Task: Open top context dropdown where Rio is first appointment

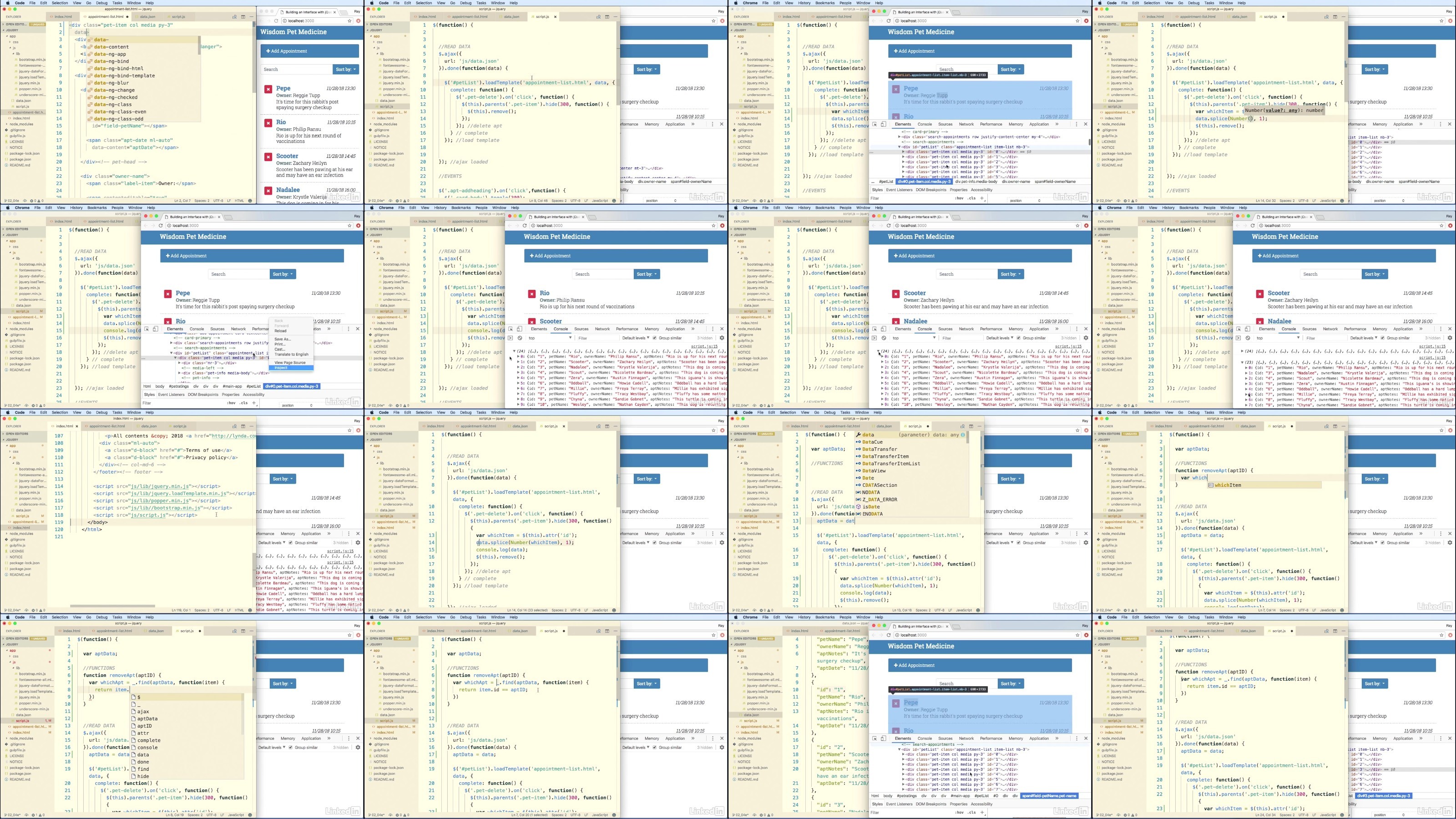Action: coord(550,338)
